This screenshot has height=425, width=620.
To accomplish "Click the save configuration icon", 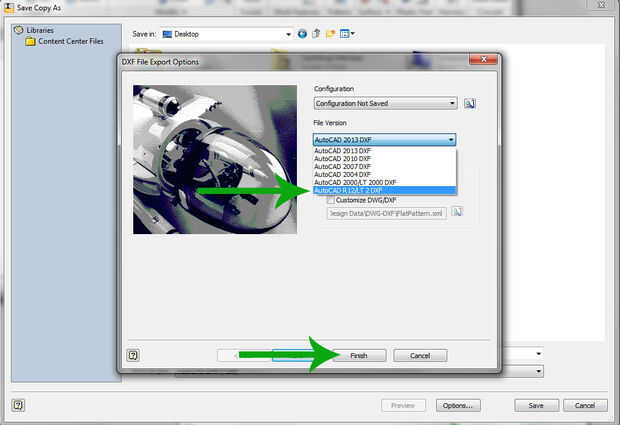I will coord(469,104).
